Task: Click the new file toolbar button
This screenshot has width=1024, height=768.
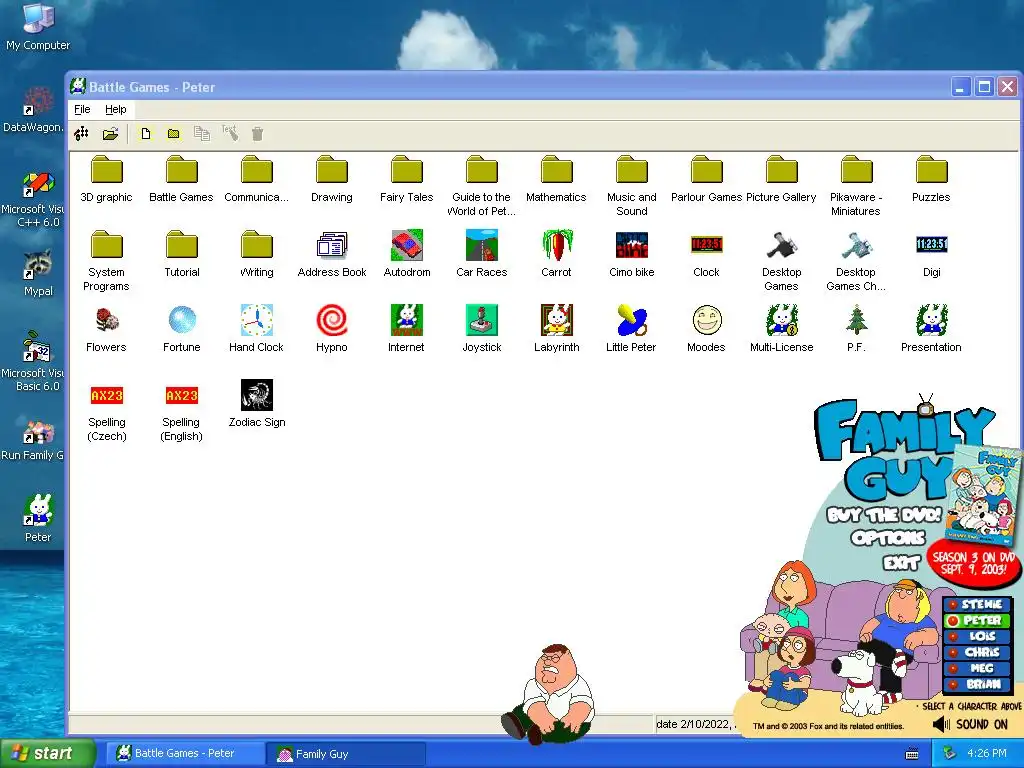Action: tap(146, 134)
